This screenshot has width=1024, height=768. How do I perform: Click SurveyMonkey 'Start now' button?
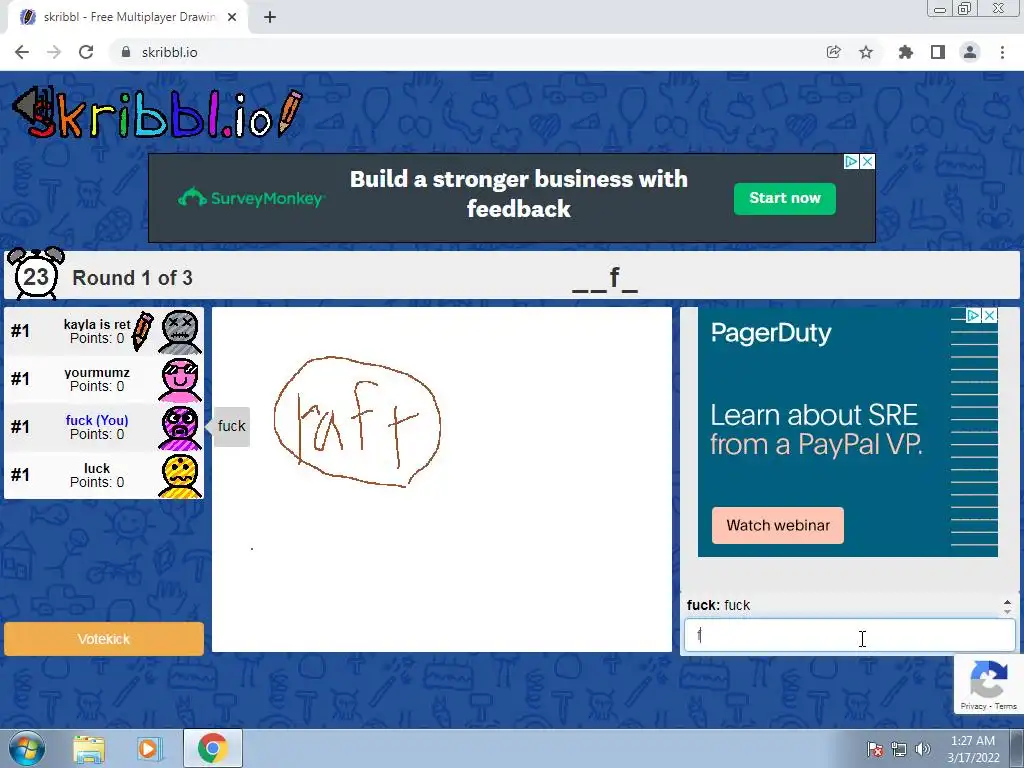[784, 199]
